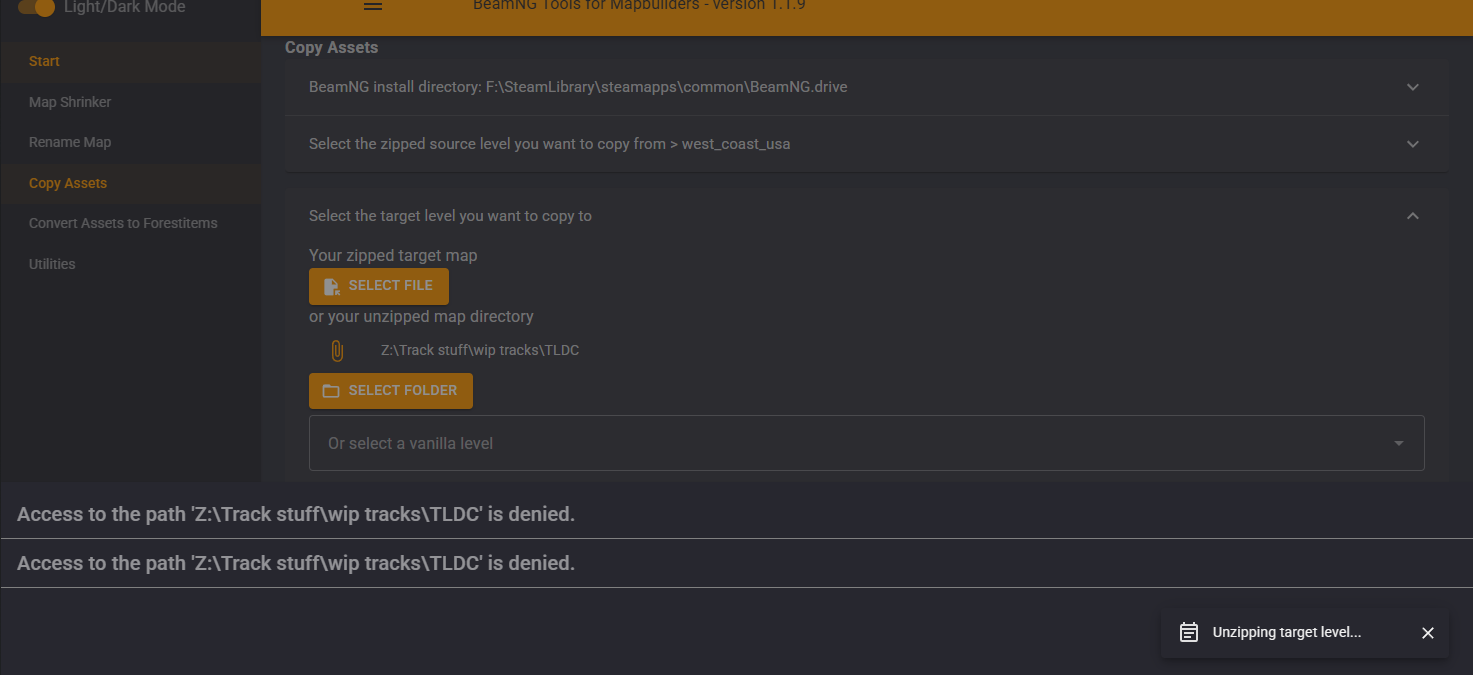Viewport: 1473px width, 675px height.
Task: Go to the Start page
Action: point(44,61)
